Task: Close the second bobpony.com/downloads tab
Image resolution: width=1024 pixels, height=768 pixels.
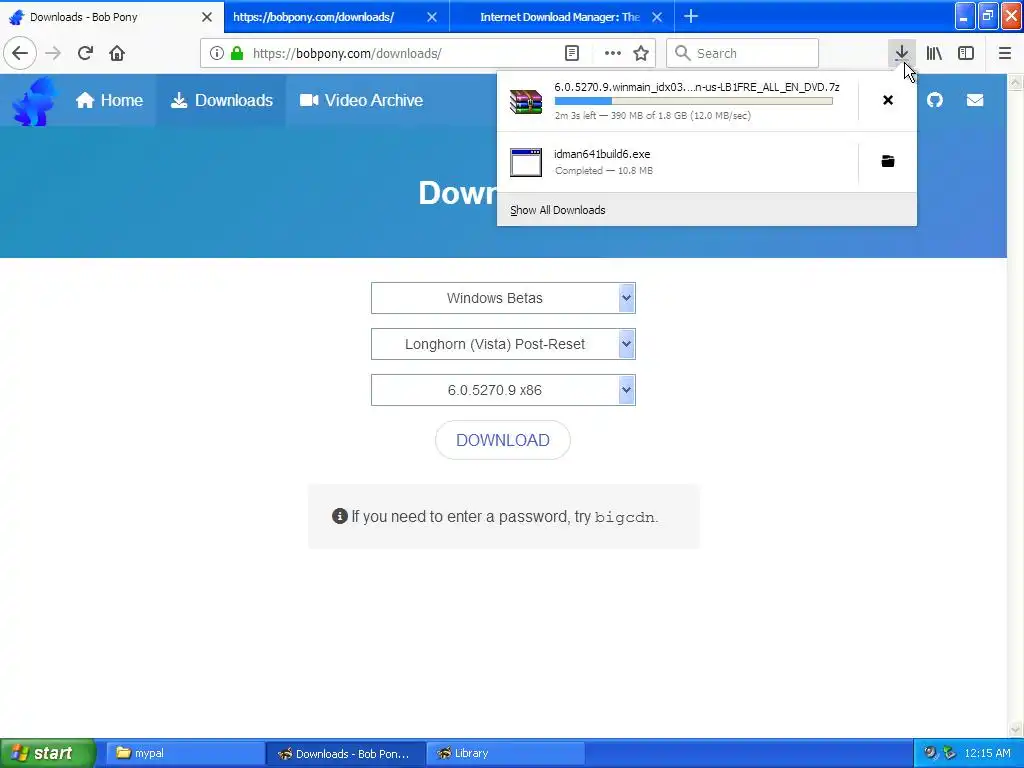Action: (x=432, y=17)
